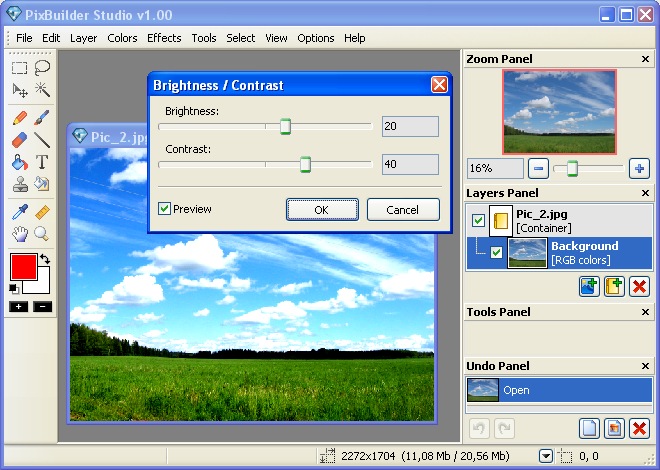Click the selection coordinates icon in status bar

[565, 457]
